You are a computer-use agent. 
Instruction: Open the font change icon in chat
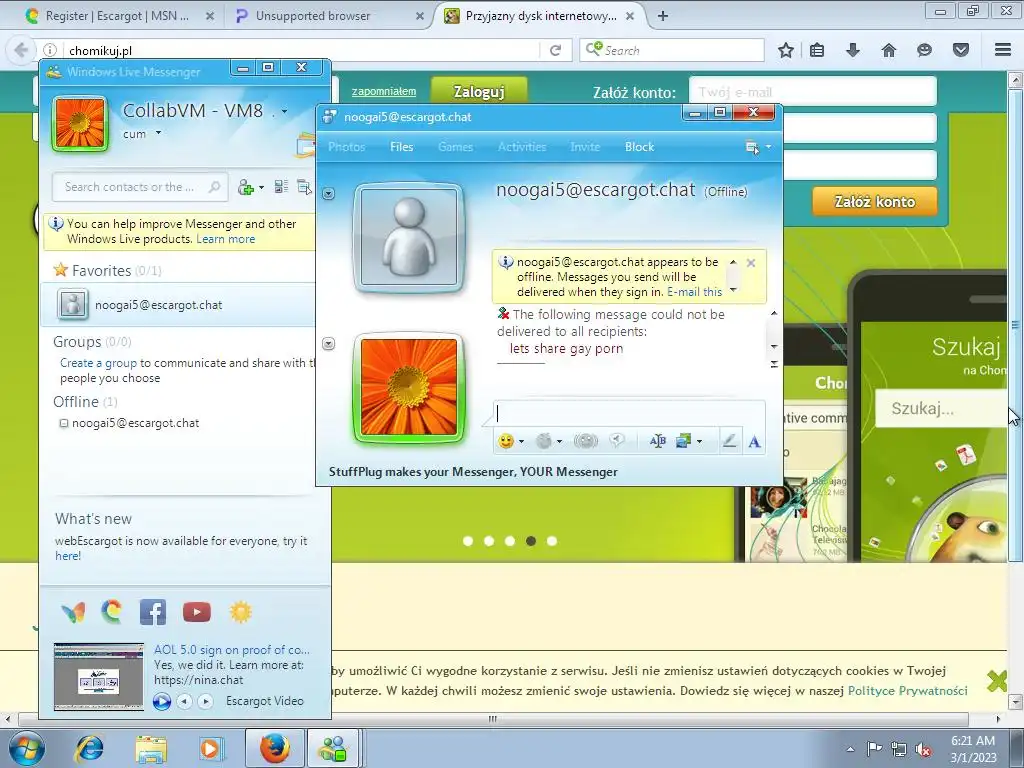[754, 442]
